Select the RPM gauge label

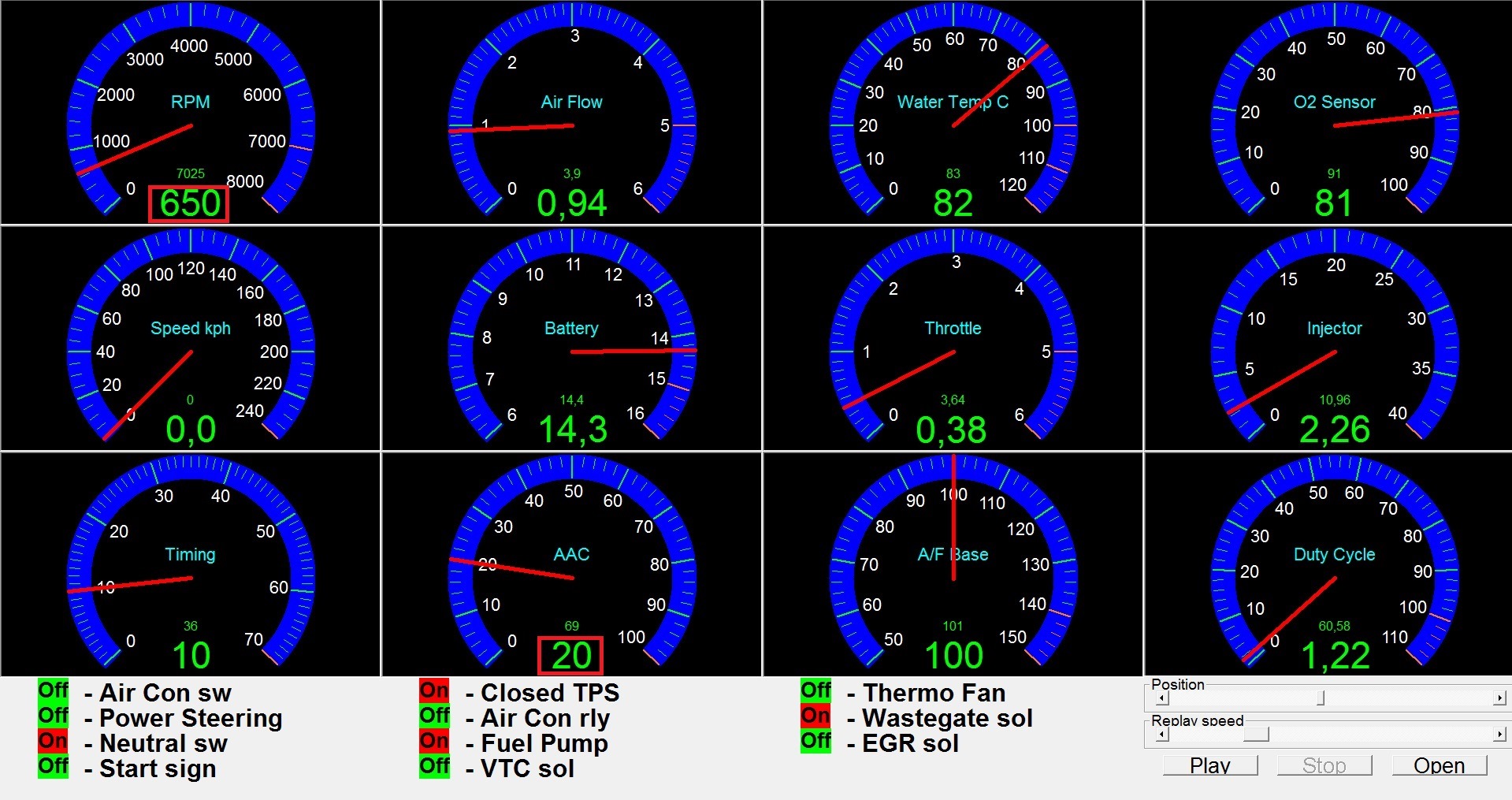point(191,102)
